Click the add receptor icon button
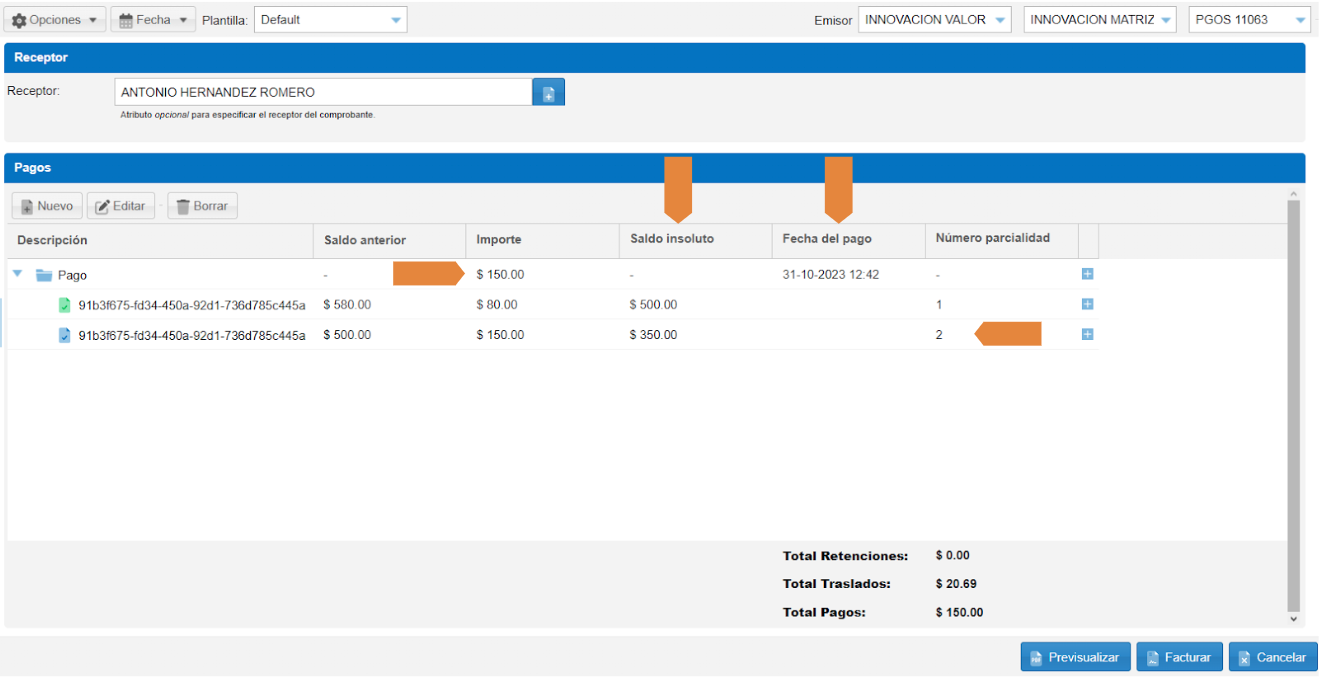Screen dimensions: 1323x679 coord(548,93)
